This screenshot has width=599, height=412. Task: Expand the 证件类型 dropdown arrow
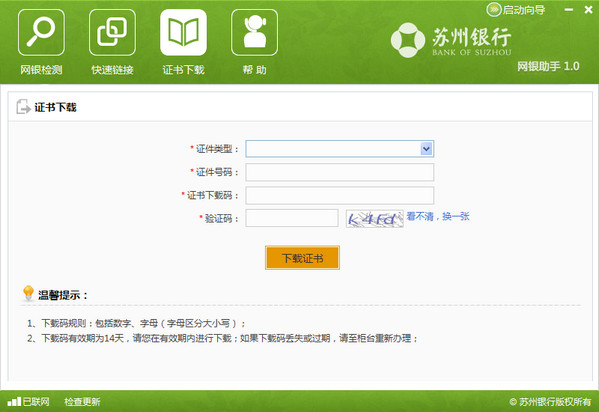coord(426,149)
